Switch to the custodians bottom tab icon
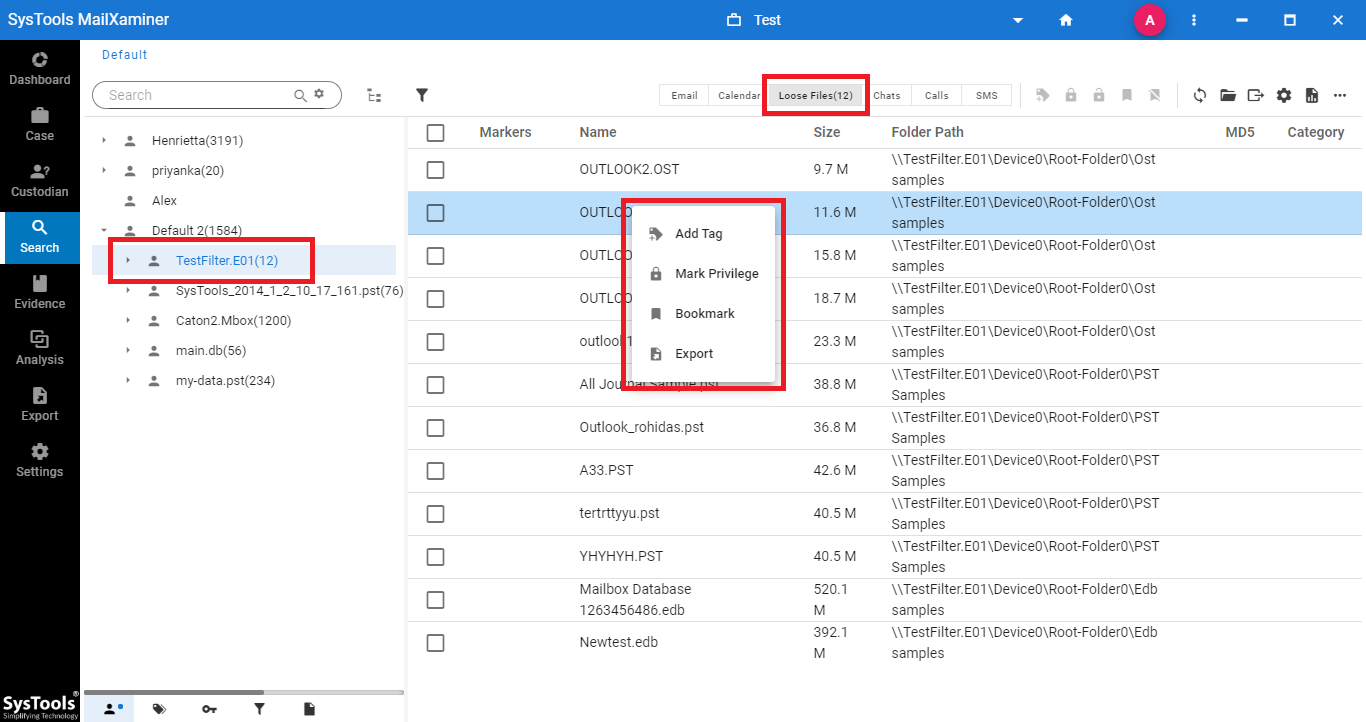 (x=111, y=709)
